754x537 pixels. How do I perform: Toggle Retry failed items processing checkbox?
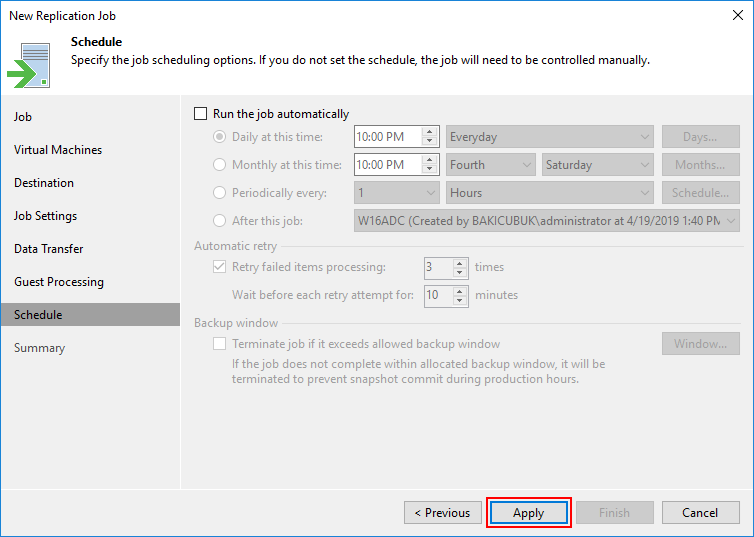(x=219, y=267)
